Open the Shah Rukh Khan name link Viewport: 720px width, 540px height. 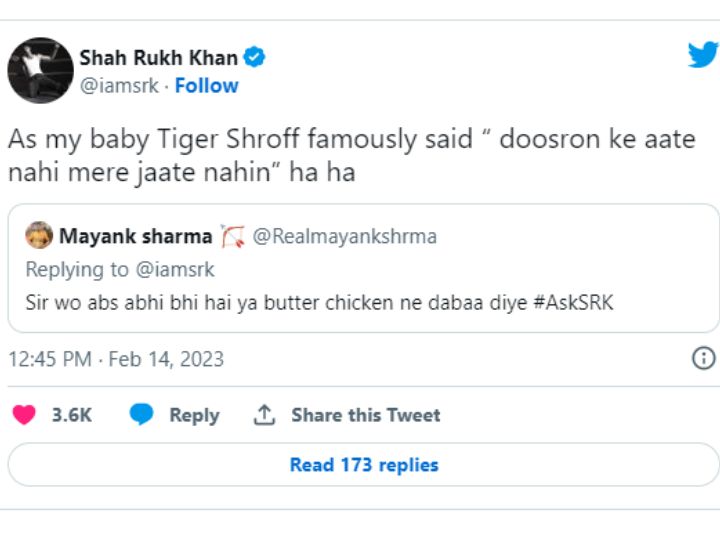click(x=158, y=58)
